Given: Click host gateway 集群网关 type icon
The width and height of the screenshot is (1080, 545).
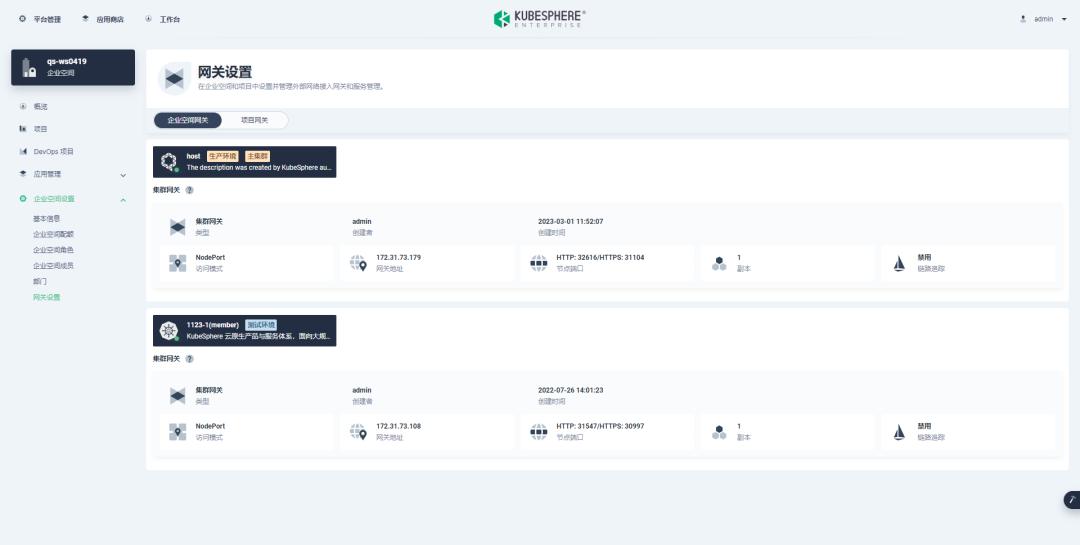Looking at the screenshot, I should pyautogui.click(x=178, y=227).
